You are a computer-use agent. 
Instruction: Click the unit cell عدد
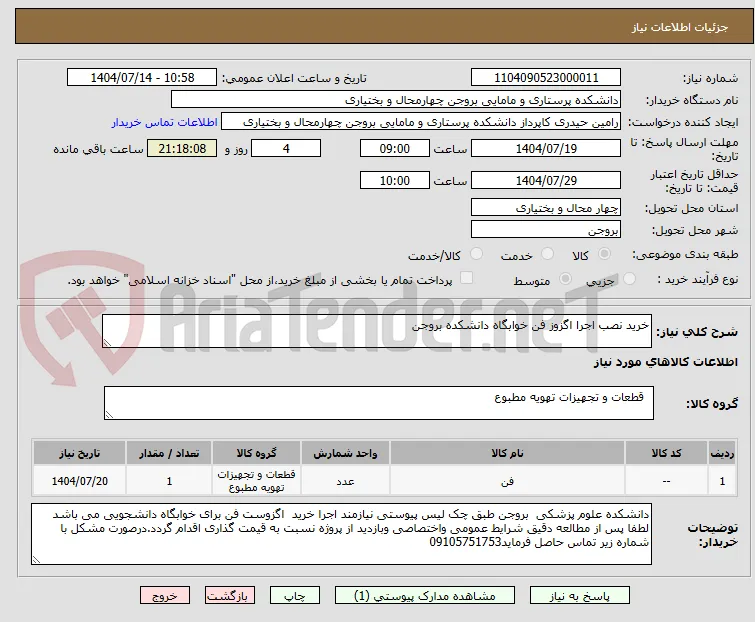(x=345, y=480)
